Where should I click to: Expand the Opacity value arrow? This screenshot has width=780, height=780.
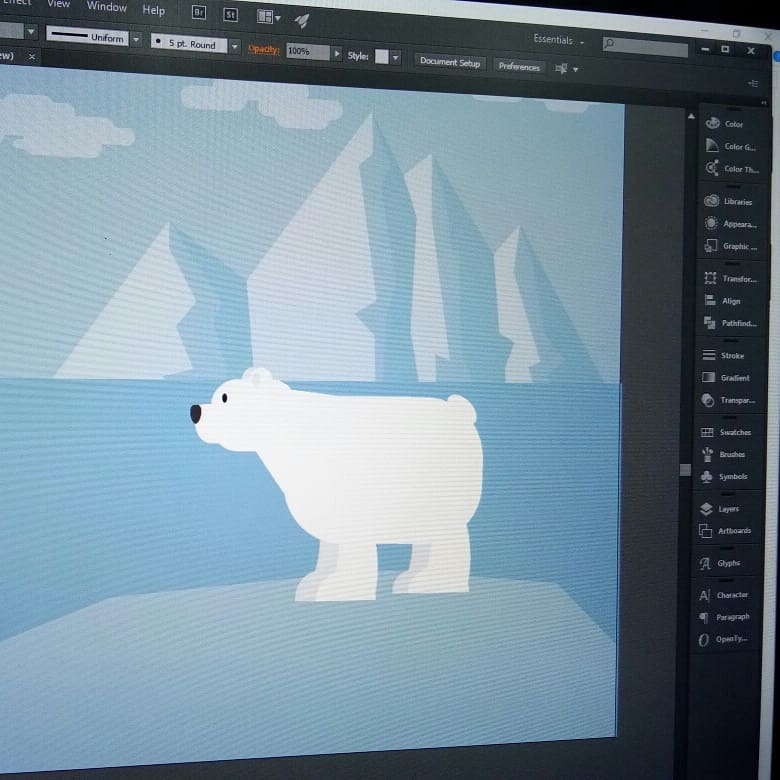(x=337, y=53)
